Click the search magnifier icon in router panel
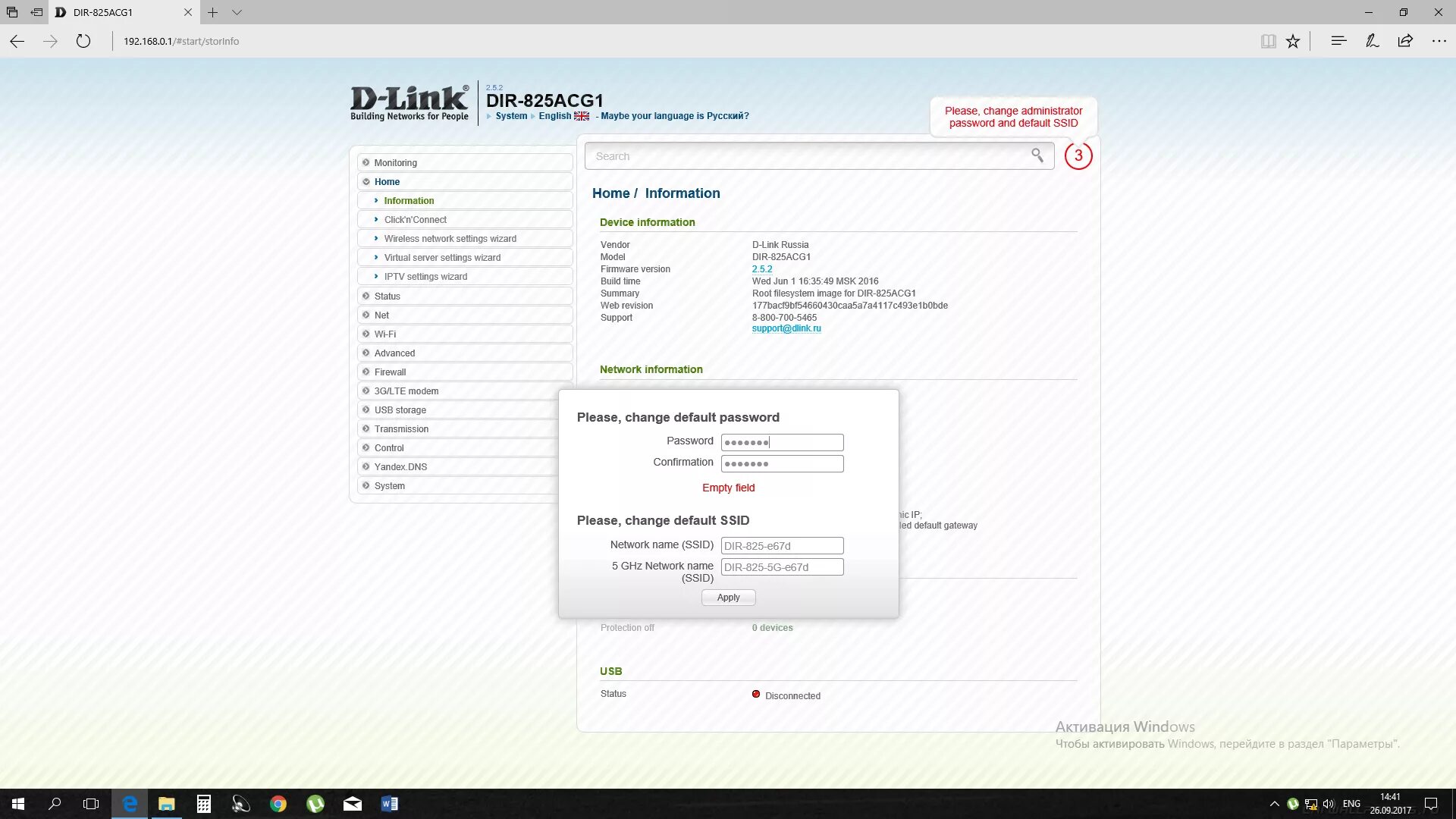The width and height of the screenshot is (1456, 819). pyautogui.click(x=1037, y=155)
